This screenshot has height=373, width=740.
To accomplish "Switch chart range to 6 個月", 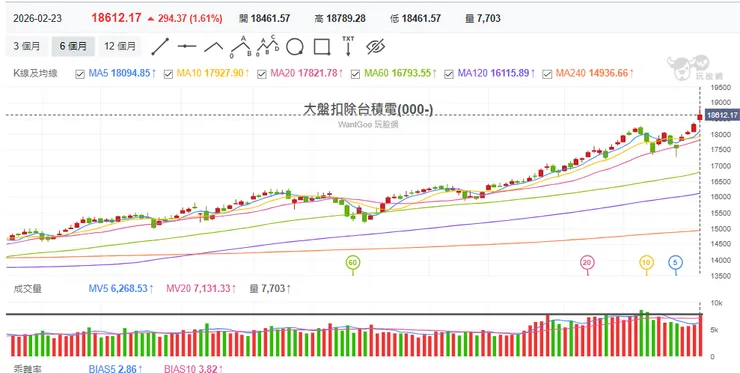I will 73,46.
